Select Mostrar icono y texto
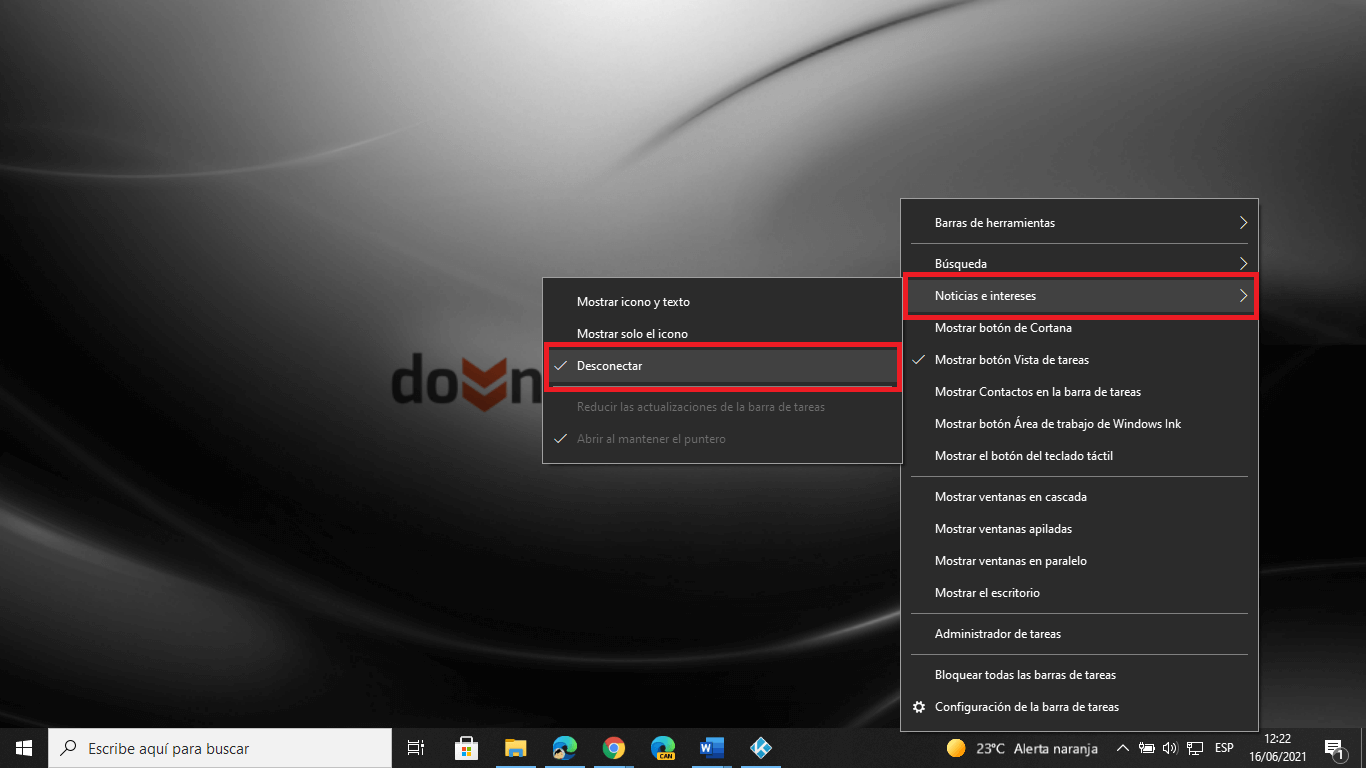 coord(722,302)
